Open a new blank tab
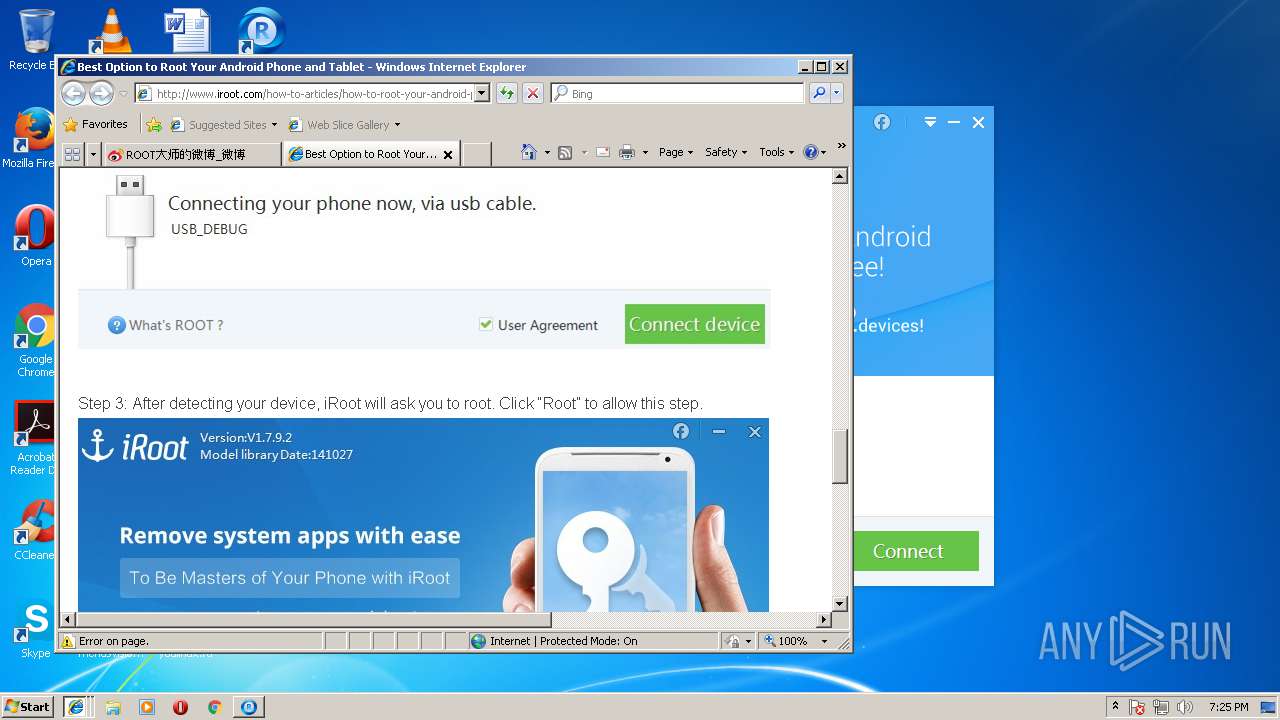This screenshot has width=1280, height=720. [x=477, y=154]
